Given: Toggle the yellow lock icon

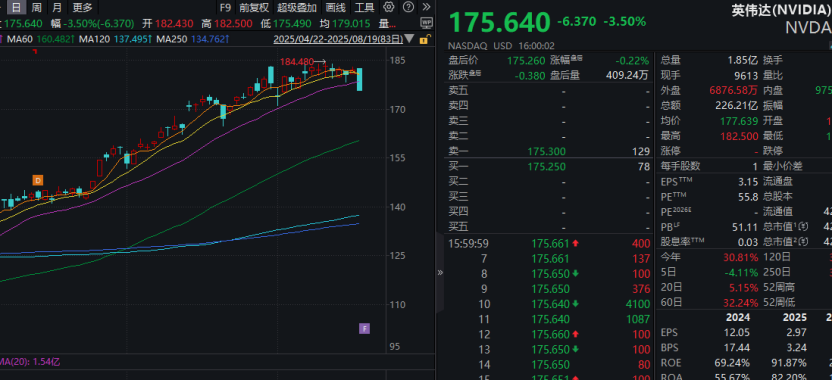Looking at the screenshot, I should click(x=423, y=39).
